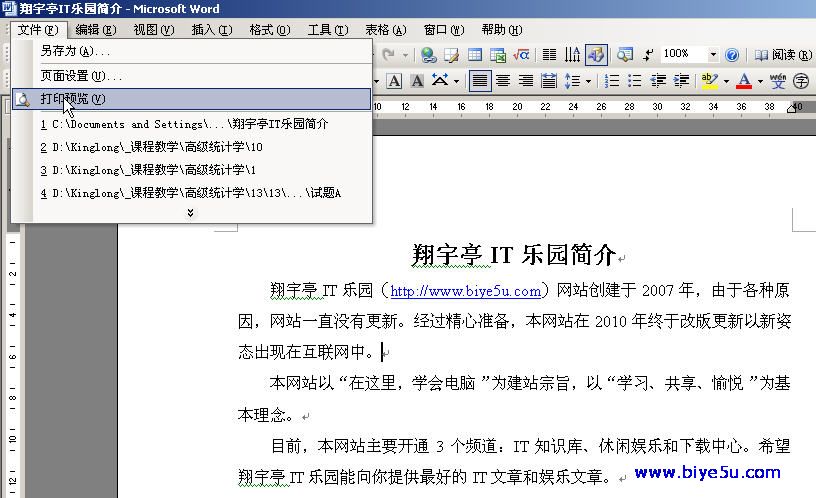
Task: Choose 页面设置(U)... from File menu
Action: click(x=192, y=76)
